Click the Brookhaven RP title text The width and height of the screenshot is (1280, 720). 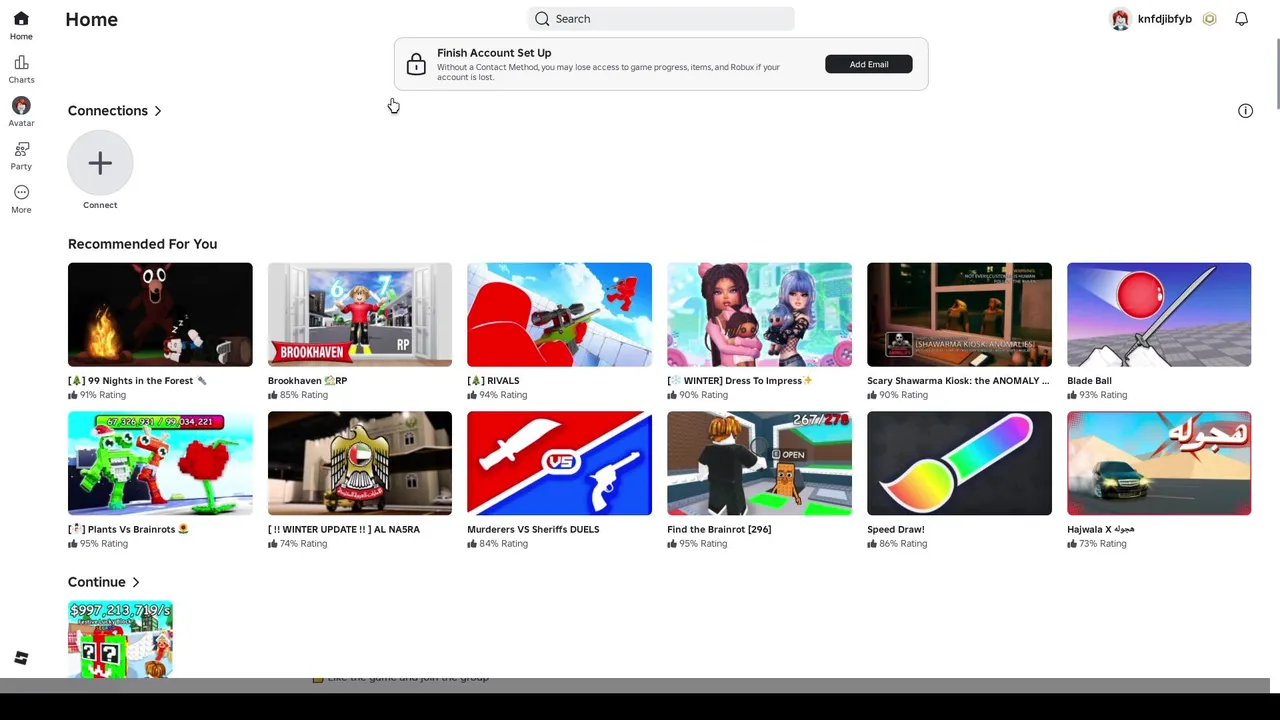click(307, 381)
